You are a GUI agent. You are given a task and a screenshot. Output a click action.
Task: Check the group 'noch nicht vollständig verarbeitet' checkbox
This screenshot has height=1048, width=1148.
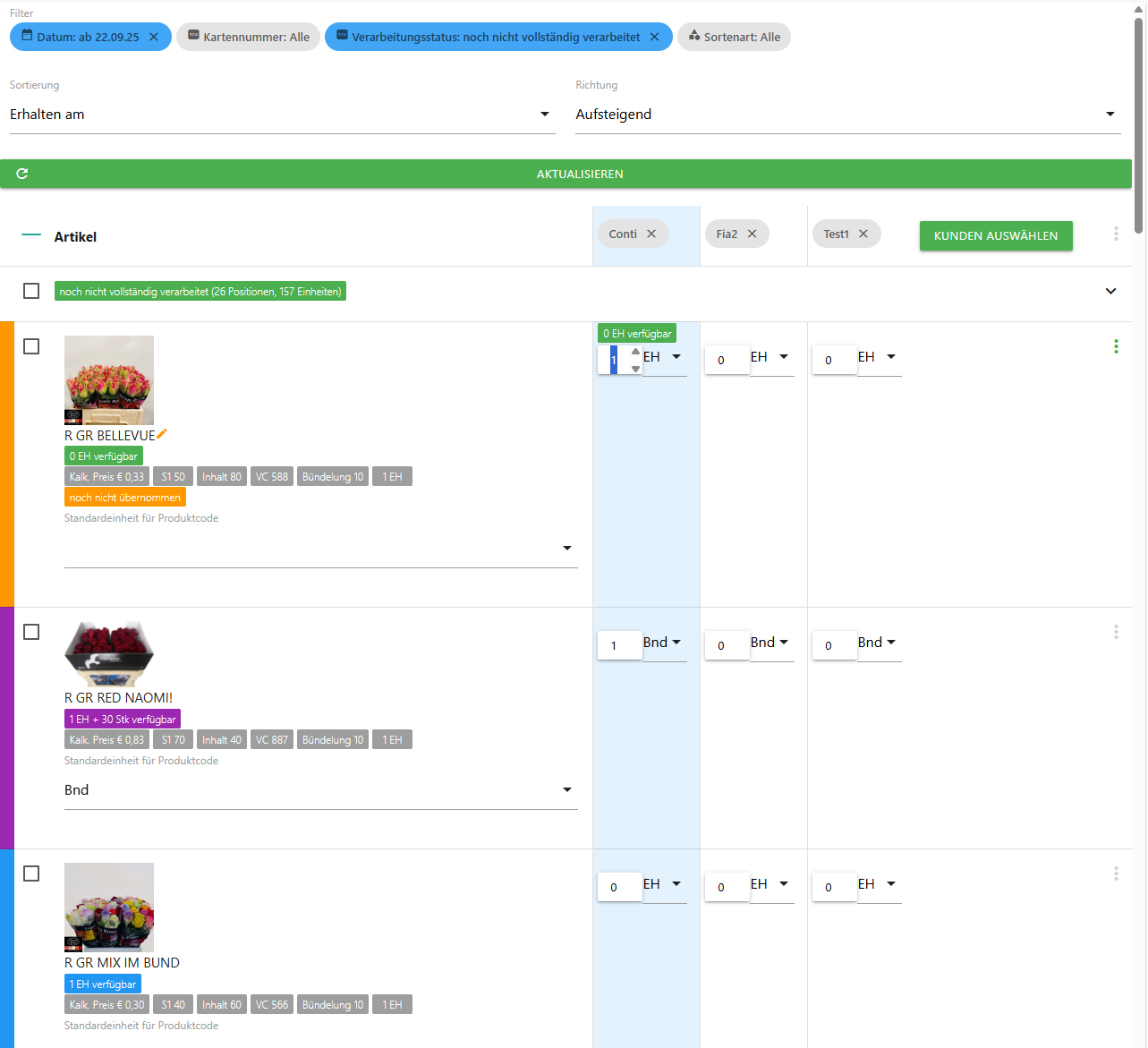(31, 291)
